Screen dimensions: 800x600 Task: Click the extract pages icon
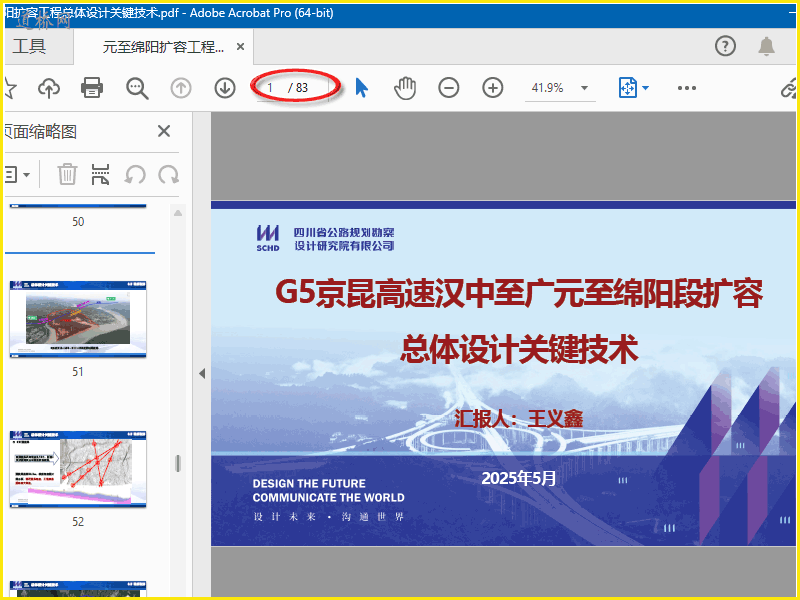[101, 174]
